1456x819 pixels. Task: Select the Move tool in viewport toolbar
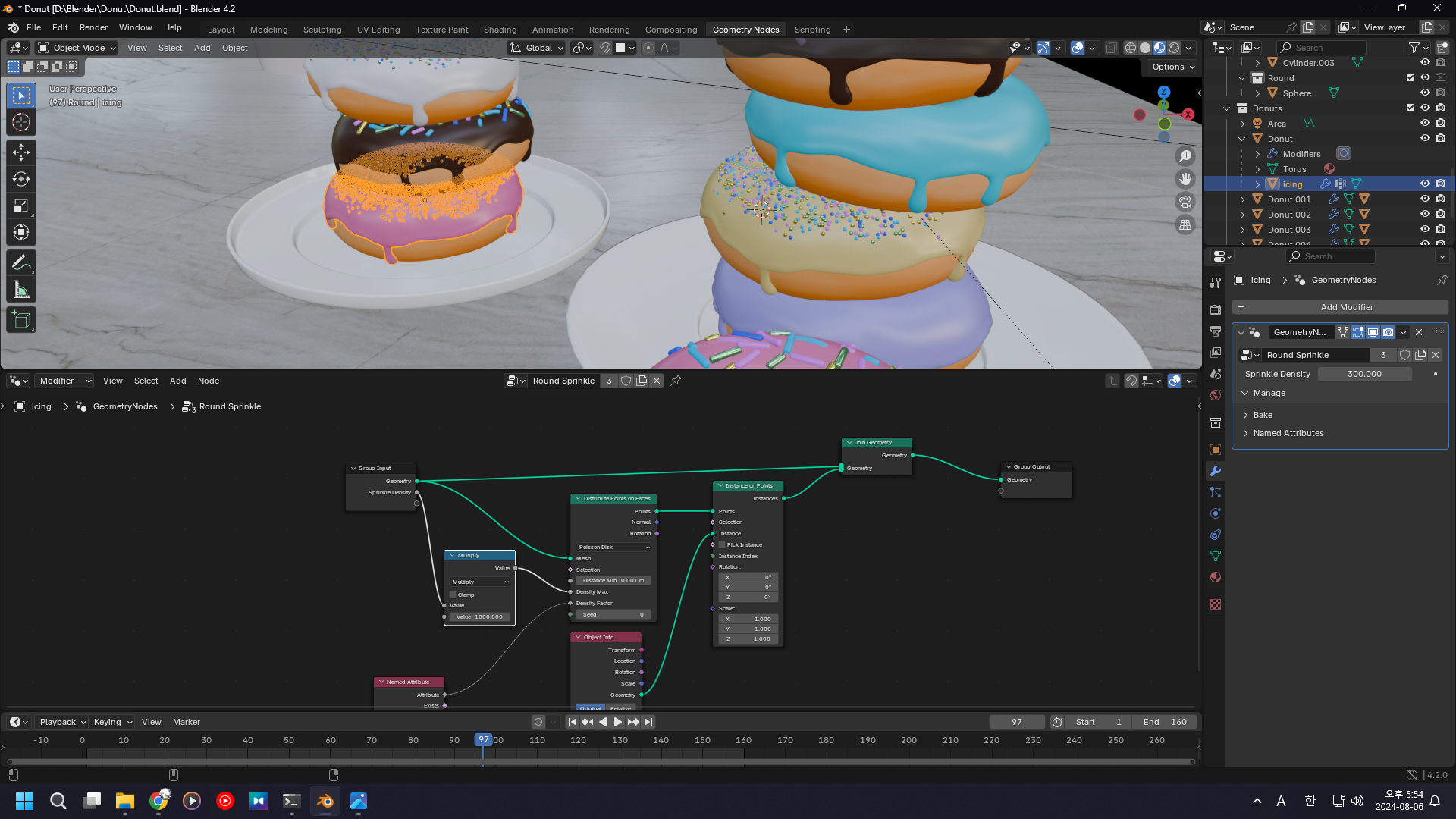[21, 152]
